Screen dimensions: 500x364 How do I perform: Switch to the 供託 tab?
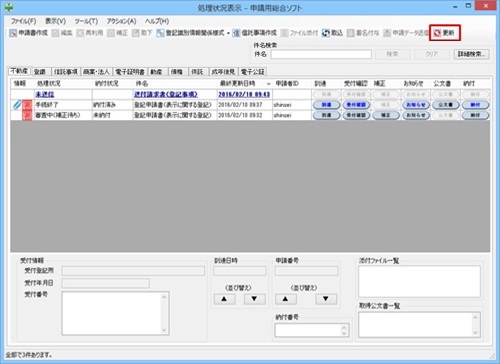pos(198,72)
